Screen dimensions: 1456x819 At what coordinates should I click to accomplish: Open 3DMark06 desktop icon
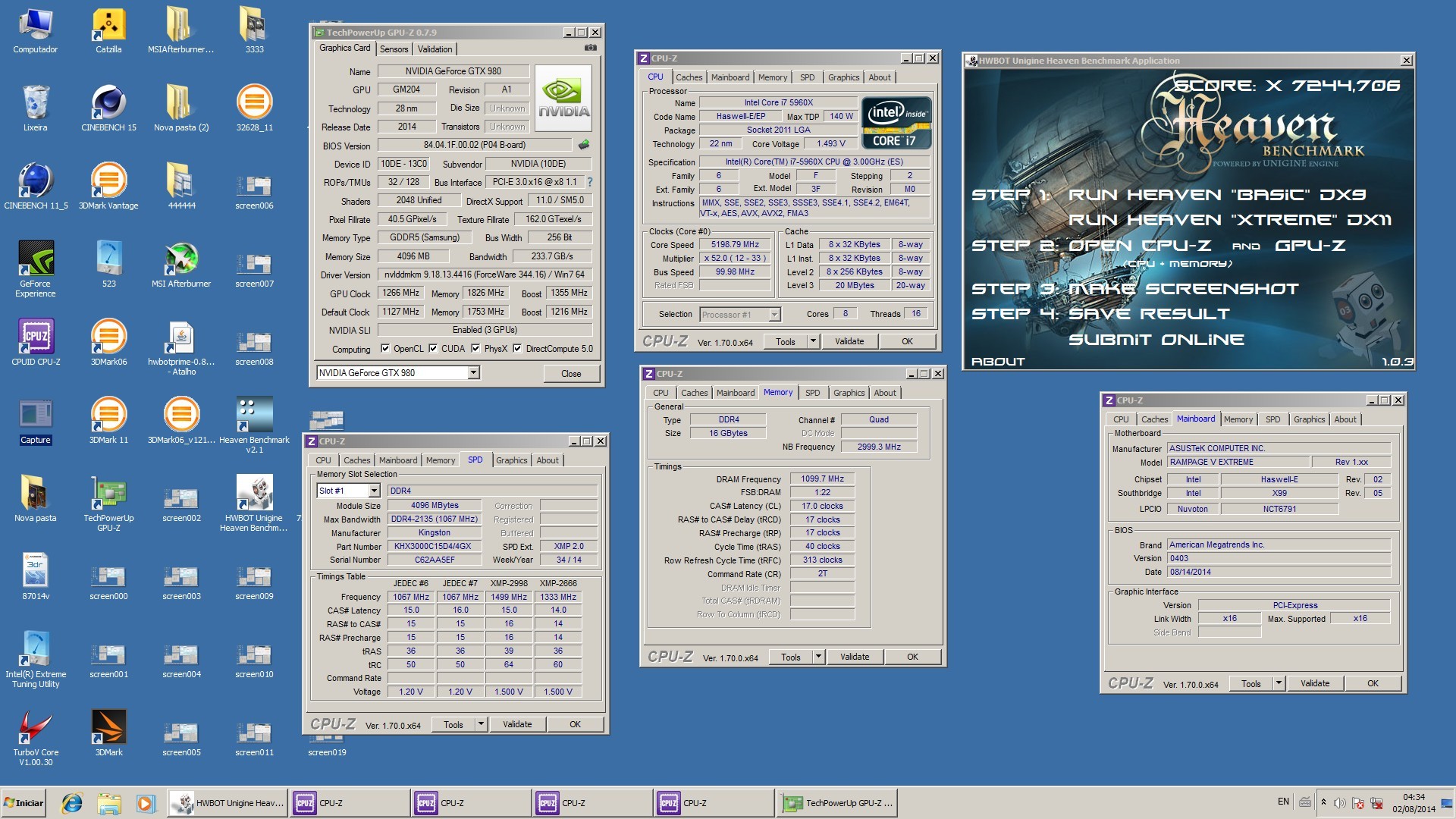[x=108, y=342]
